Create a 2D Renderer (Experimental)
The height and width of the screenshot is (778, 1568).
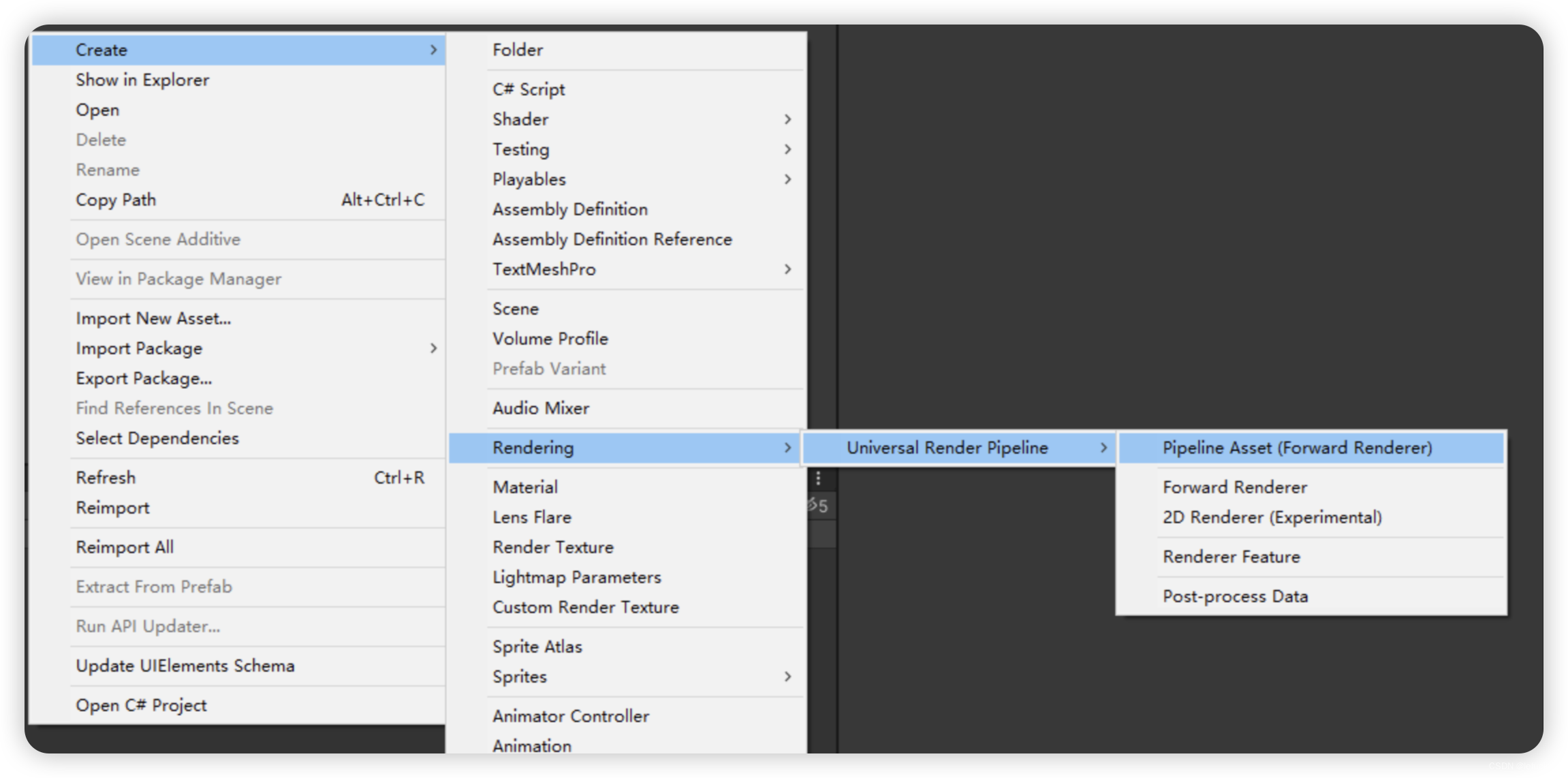click(x=1271, y=517)
